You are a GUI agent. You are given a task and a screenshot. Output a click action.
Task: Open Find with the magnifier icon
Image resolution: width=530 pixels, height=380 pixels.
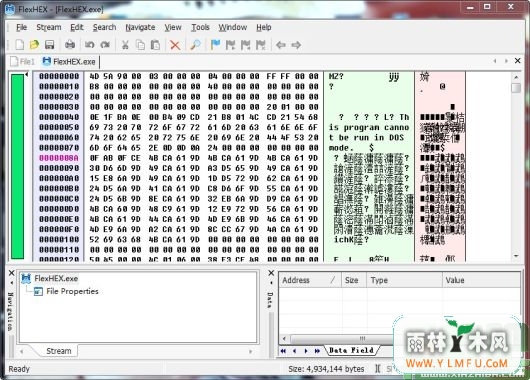tap(195, 45)
